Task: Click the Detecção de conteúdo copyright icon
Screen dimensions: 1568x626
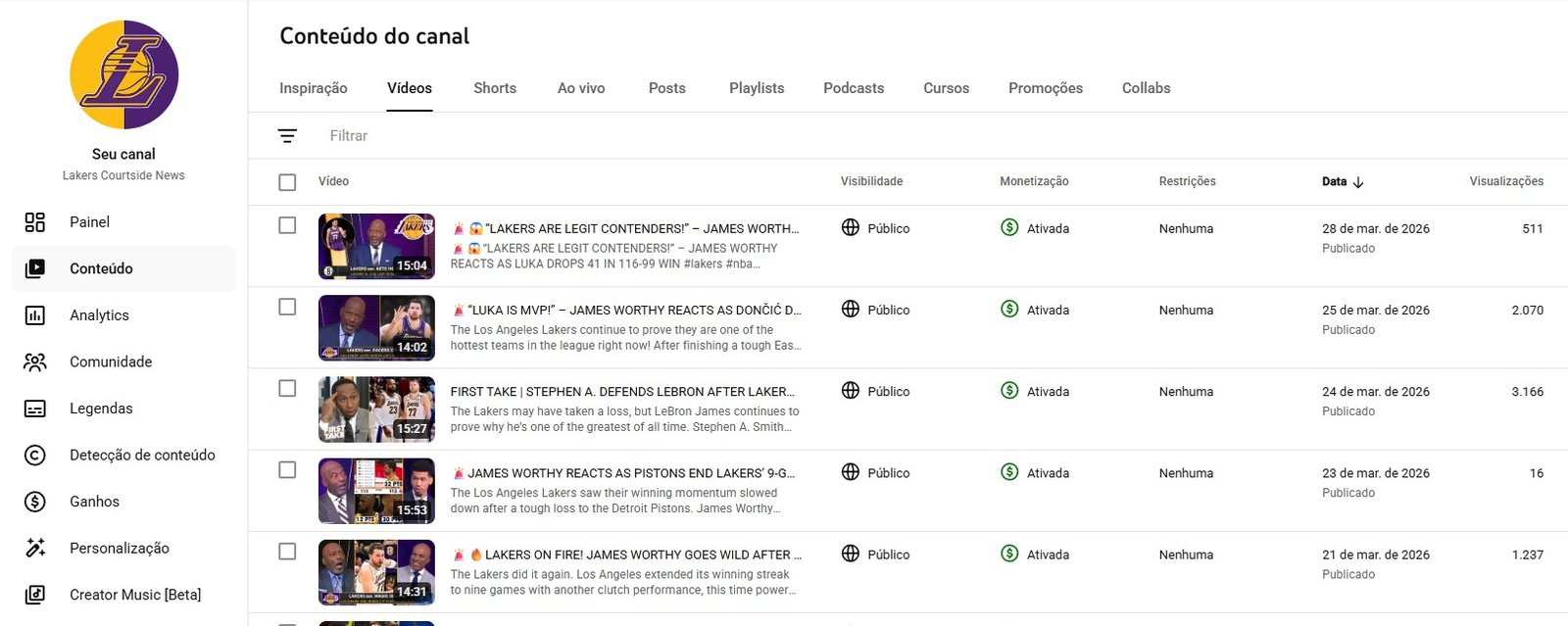Action: pos(34,456)
